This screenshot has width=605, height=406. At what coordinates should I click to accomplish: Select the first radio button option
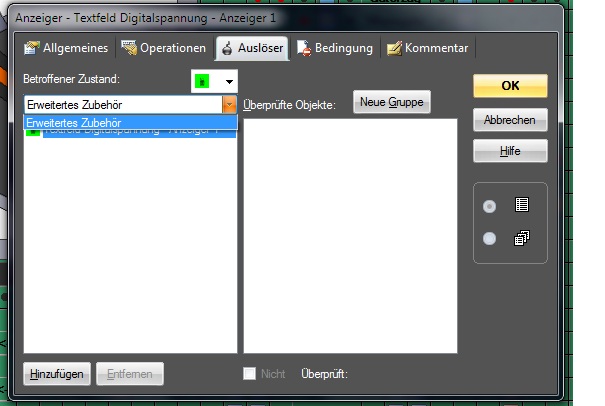click(489, 206)
